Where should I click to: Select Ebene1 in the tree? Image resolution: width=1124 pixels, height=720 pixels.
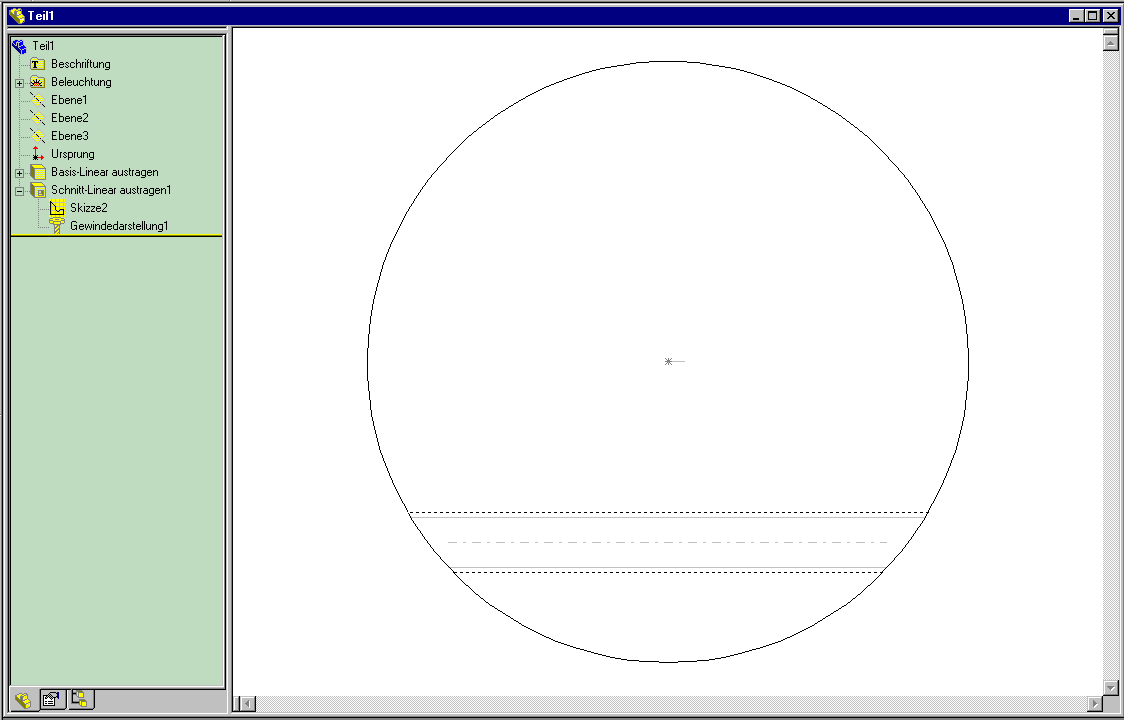69,100
